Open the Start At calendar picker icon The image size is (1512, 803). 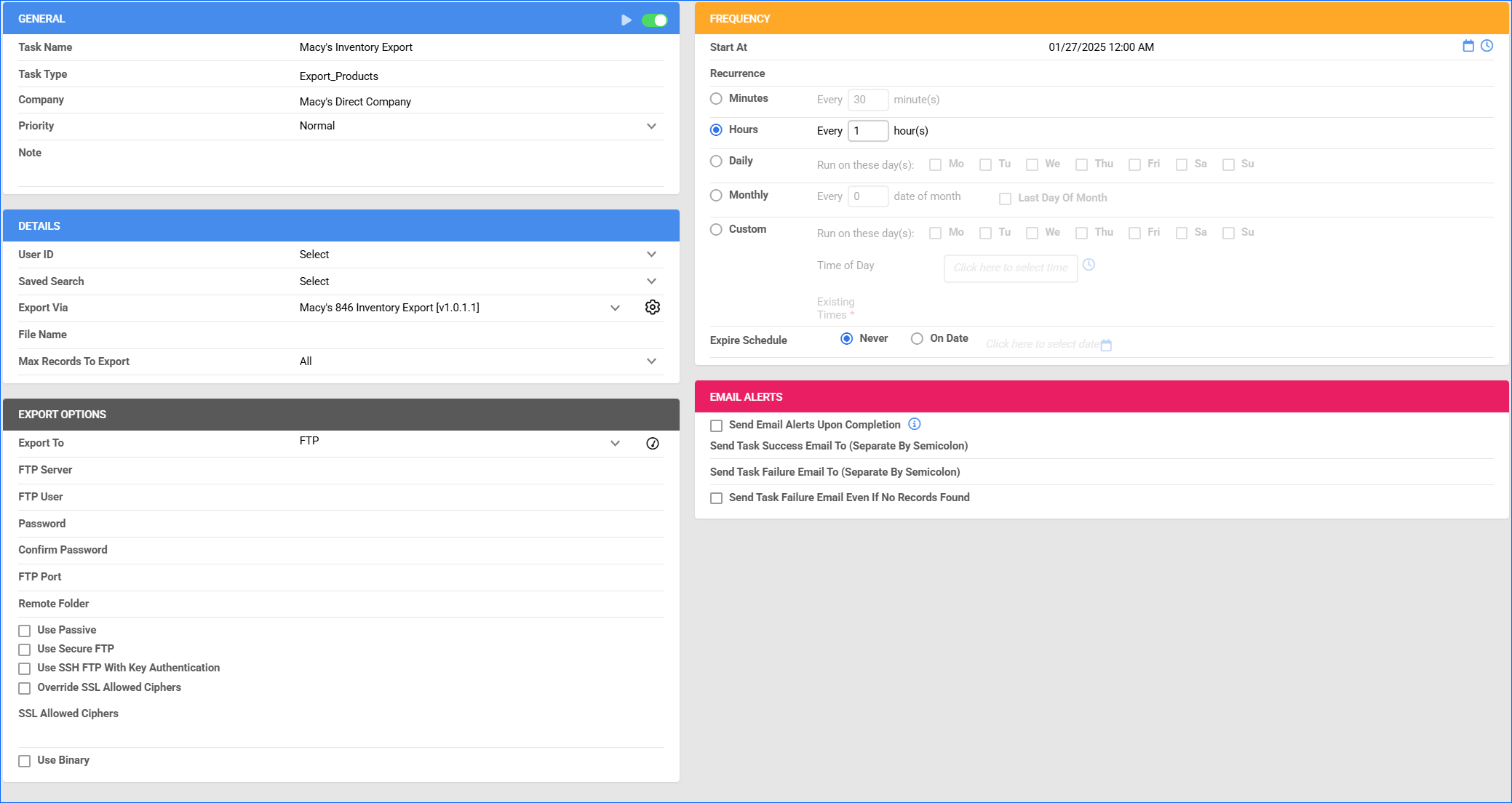coord(1468,46)
